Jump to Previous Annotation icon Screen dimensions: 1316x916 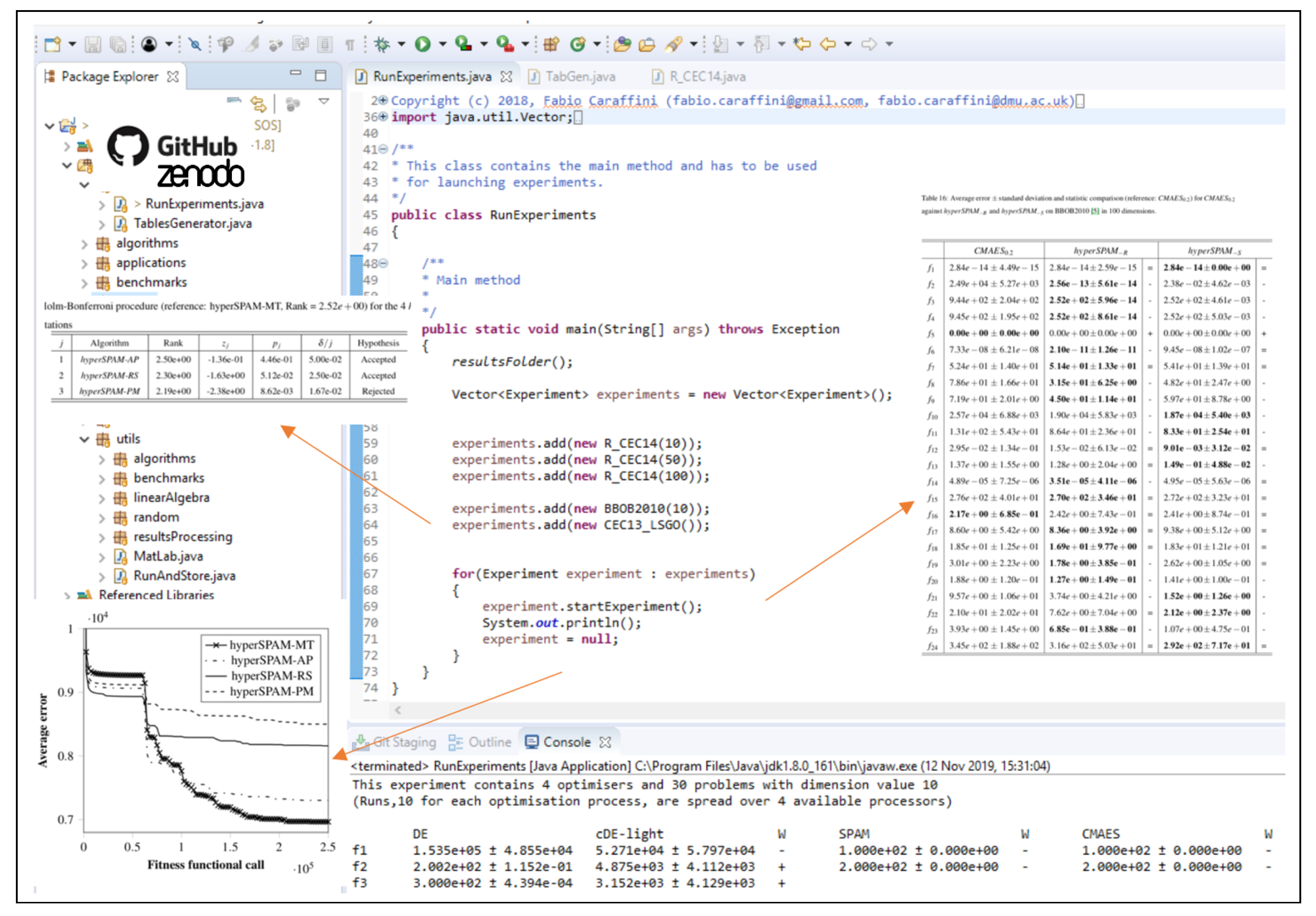point(761,44)
